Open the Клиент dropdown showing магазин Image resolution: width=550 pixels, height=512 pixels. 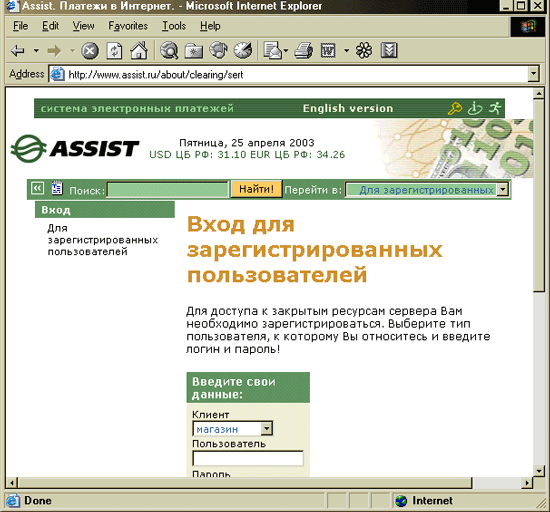point(266,429)
